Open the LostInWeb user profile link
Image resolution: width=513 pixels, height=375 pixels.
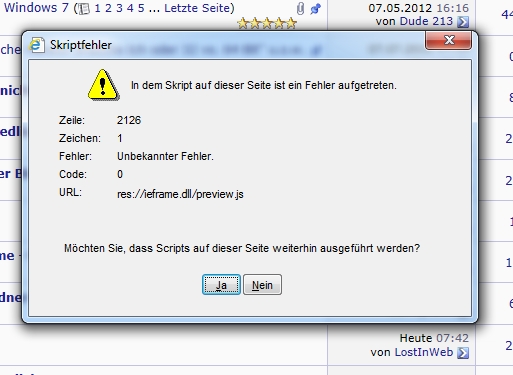click(424, 352)
